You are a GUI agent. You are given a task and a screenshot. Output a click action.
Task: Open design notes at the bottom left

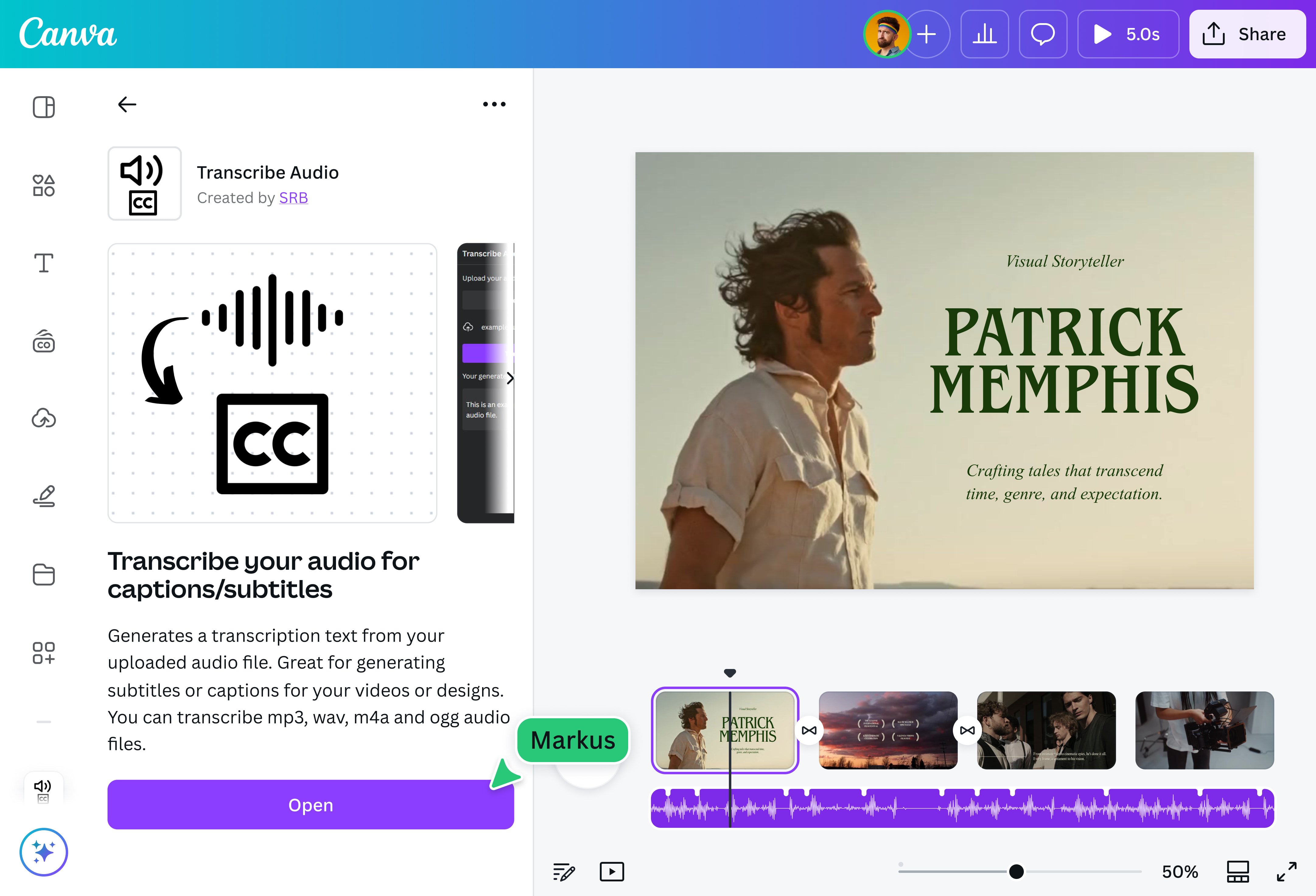tap(563, 872)
